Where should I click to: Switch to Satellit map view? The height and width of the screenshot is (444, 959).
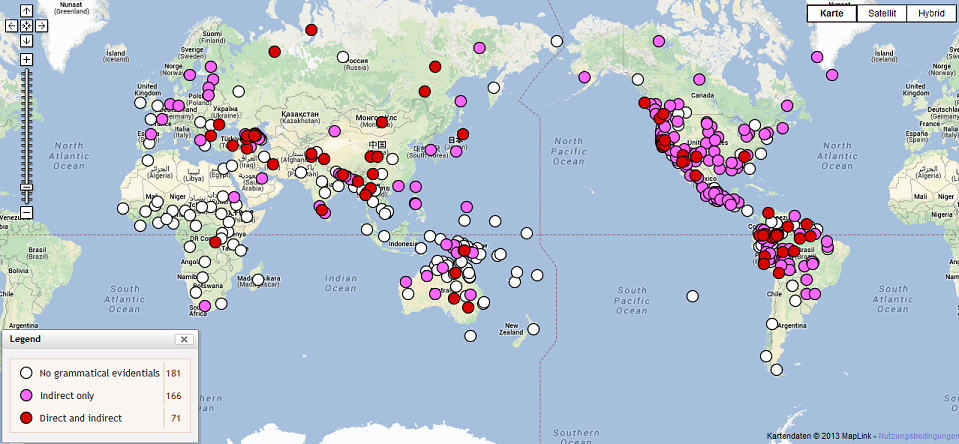click(x=882, y=13)
